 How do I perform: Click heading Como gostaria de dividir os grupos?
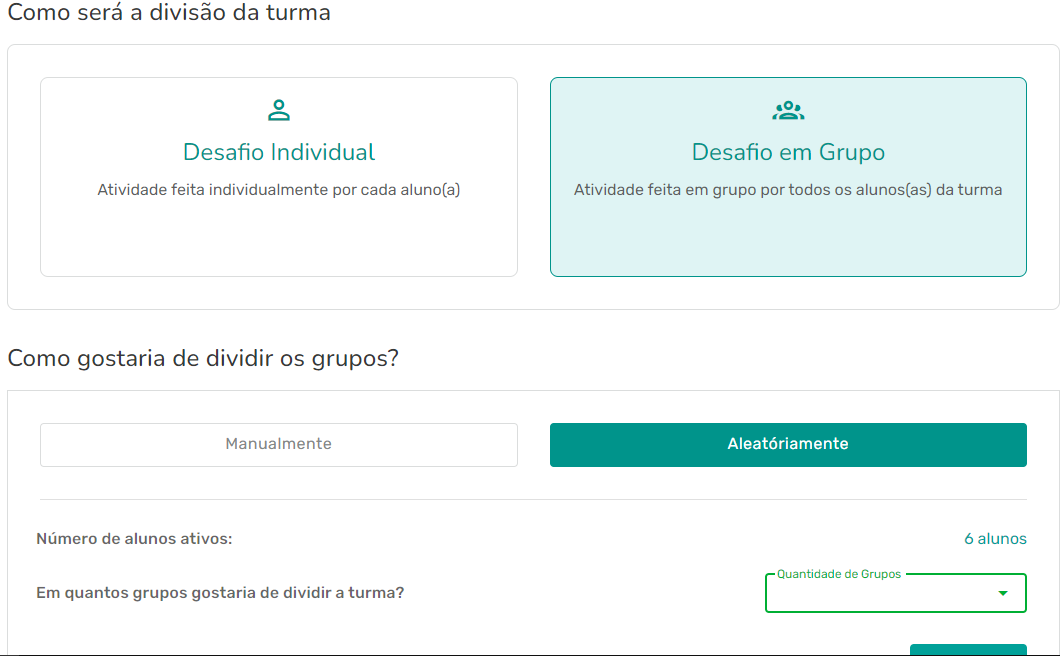pyautogui.click(x=203, y=358)
